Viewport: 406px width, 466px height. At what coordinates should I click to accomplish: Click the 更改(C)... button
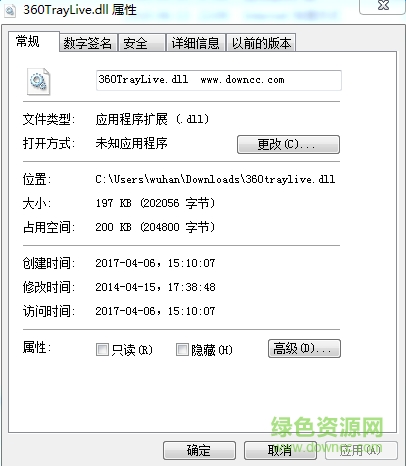288,144
